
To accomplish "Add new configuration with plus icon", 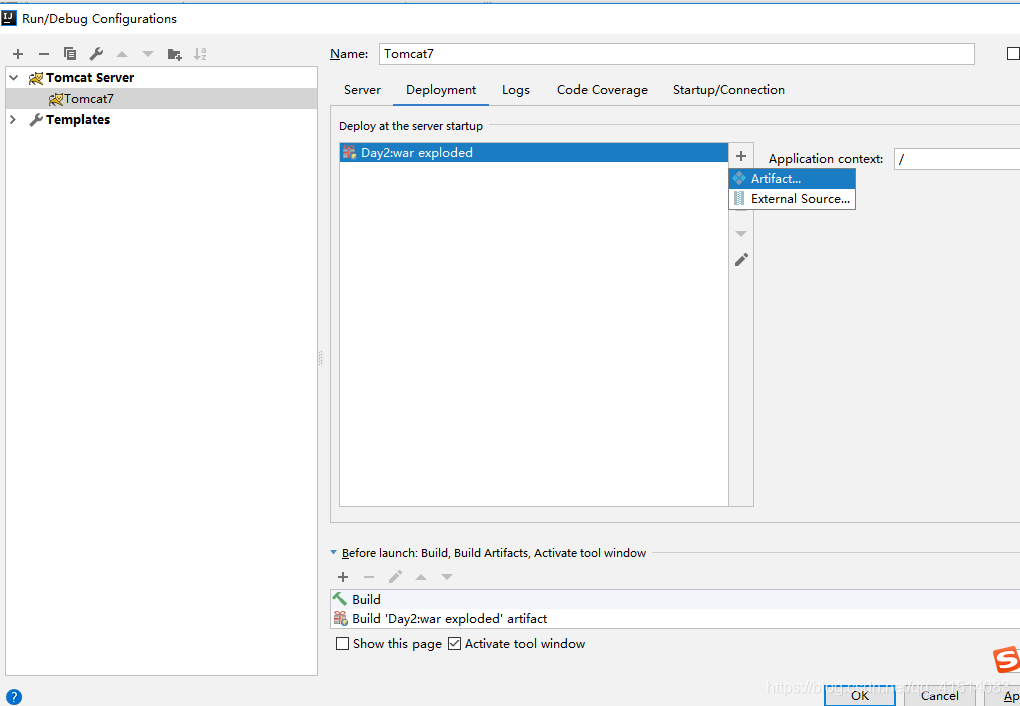I will pyautogui.click(x=18, y=54).
